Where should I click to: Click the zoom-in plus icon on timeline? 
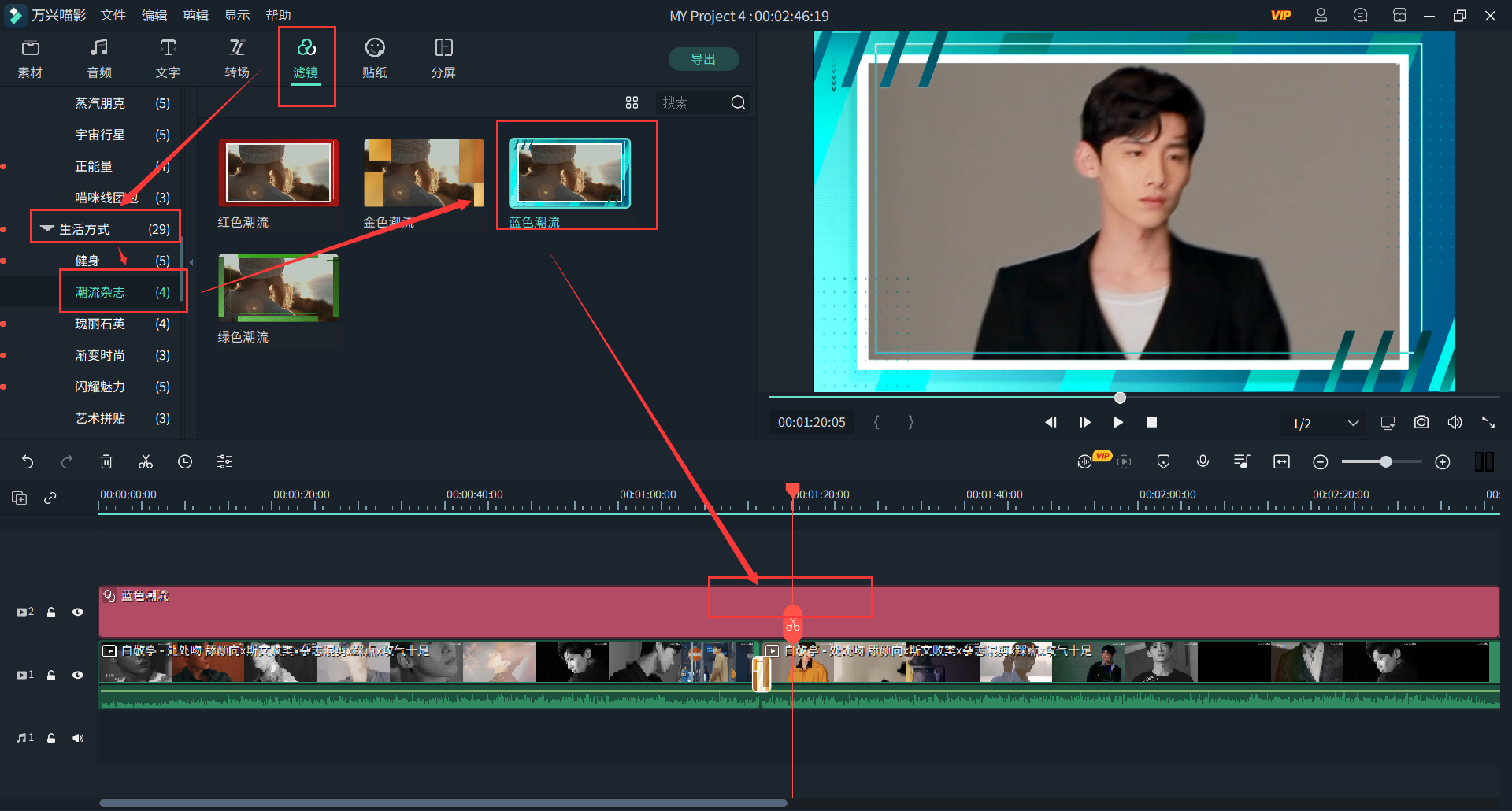1442,462
